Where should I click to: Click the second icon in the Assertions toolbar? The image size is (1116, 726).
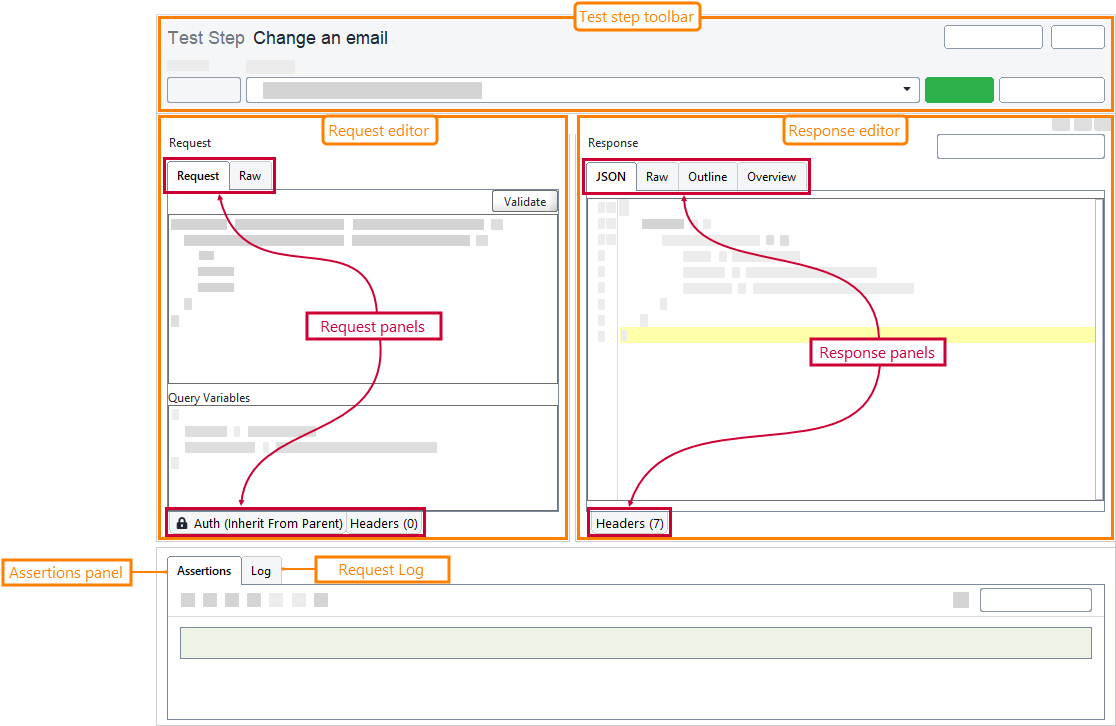[x=208, y=600]
